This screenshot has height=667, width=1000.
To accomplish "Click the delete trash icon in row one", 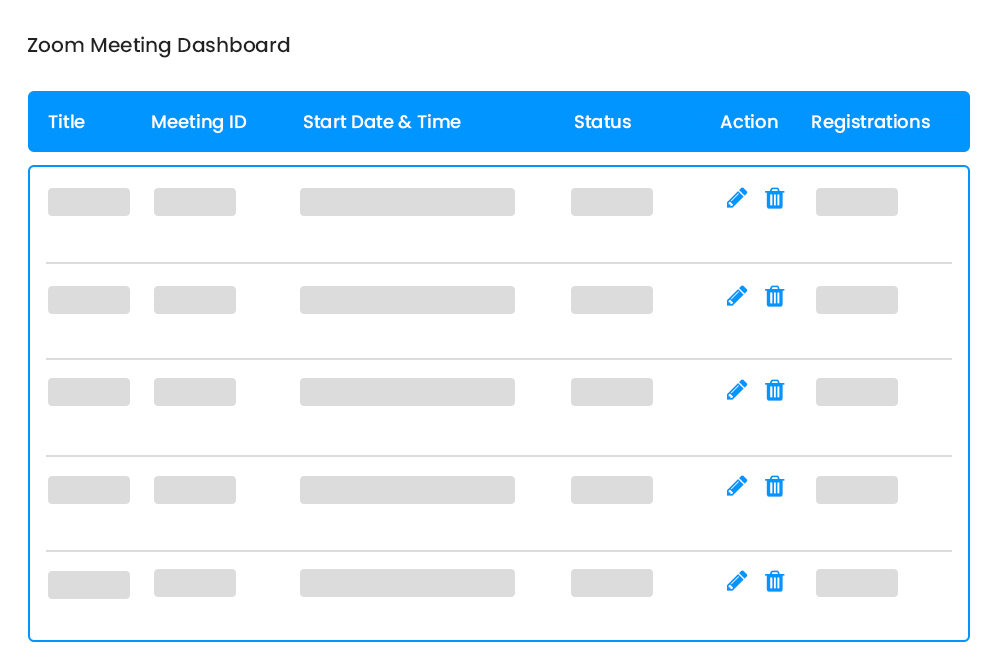I will 775,198.
